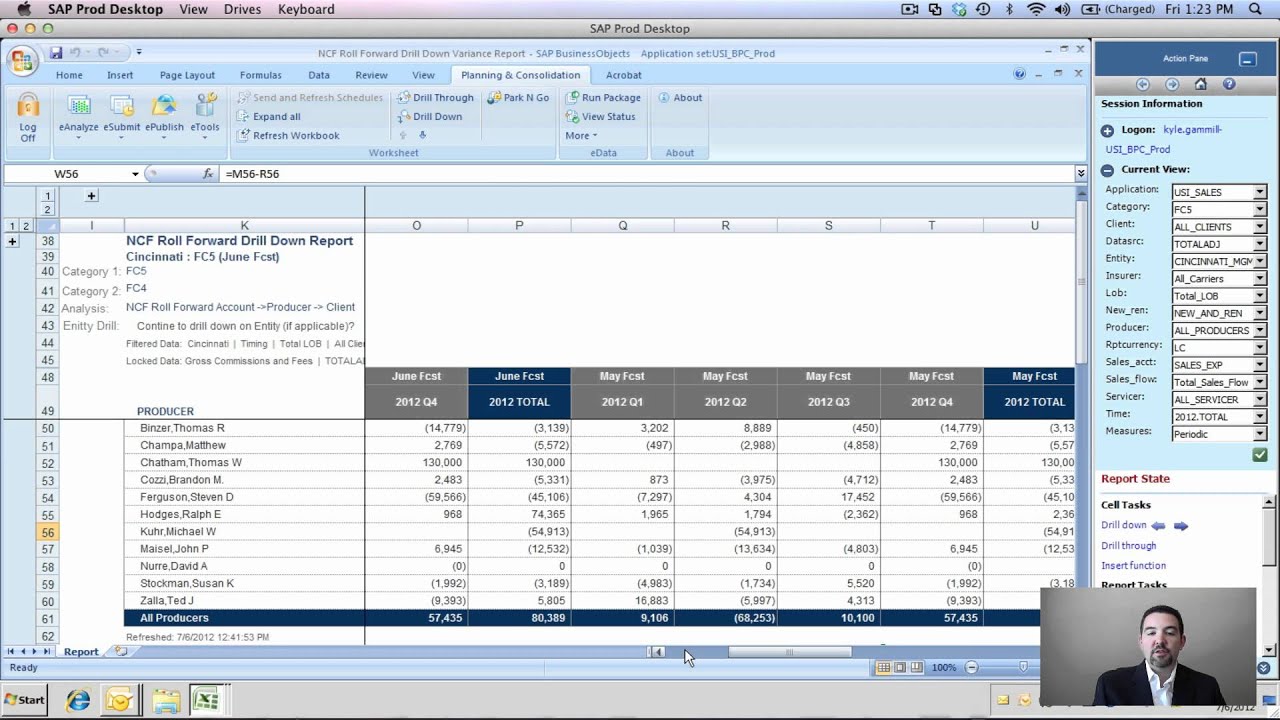
Task: Switch to the Home ribbon tab
Action: point(69,75)
